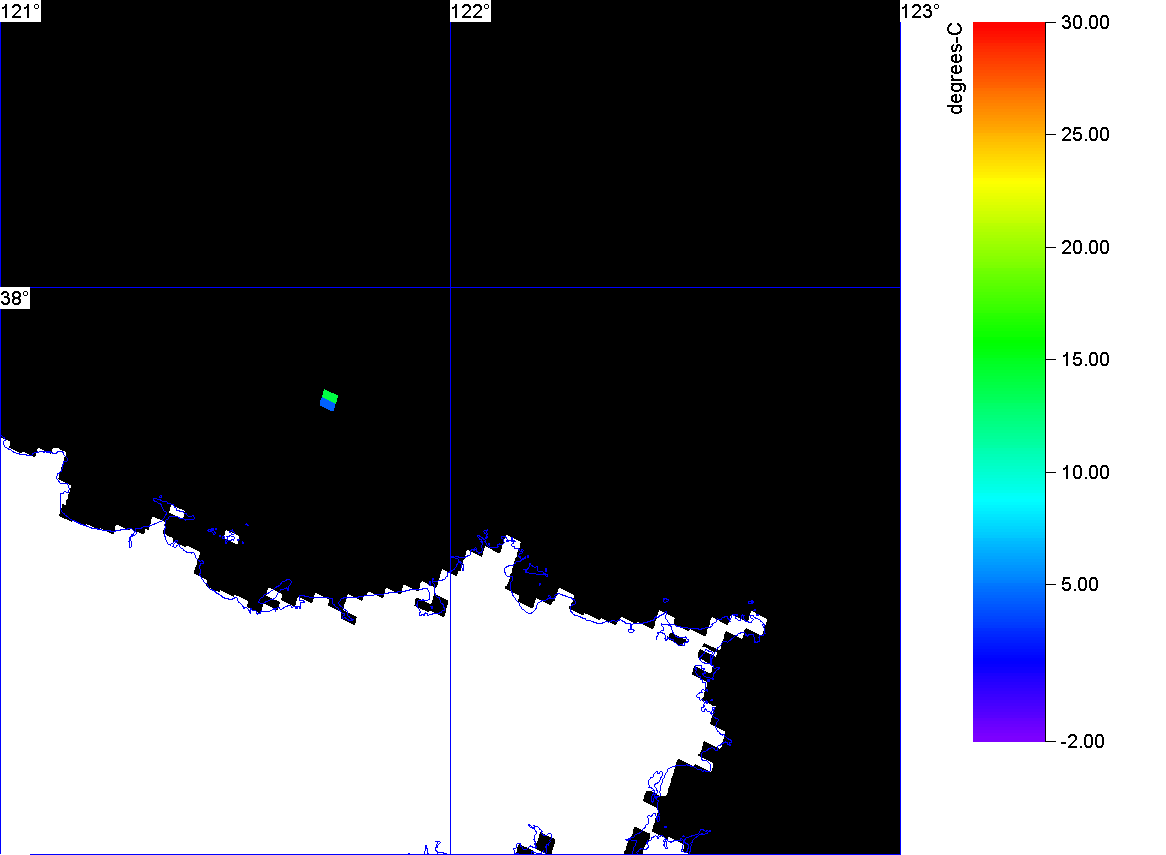Image resolution: width=1166 pixels, height=855 pixels.
Task: Click the 121° longitude label
Action: coord(20,11)
